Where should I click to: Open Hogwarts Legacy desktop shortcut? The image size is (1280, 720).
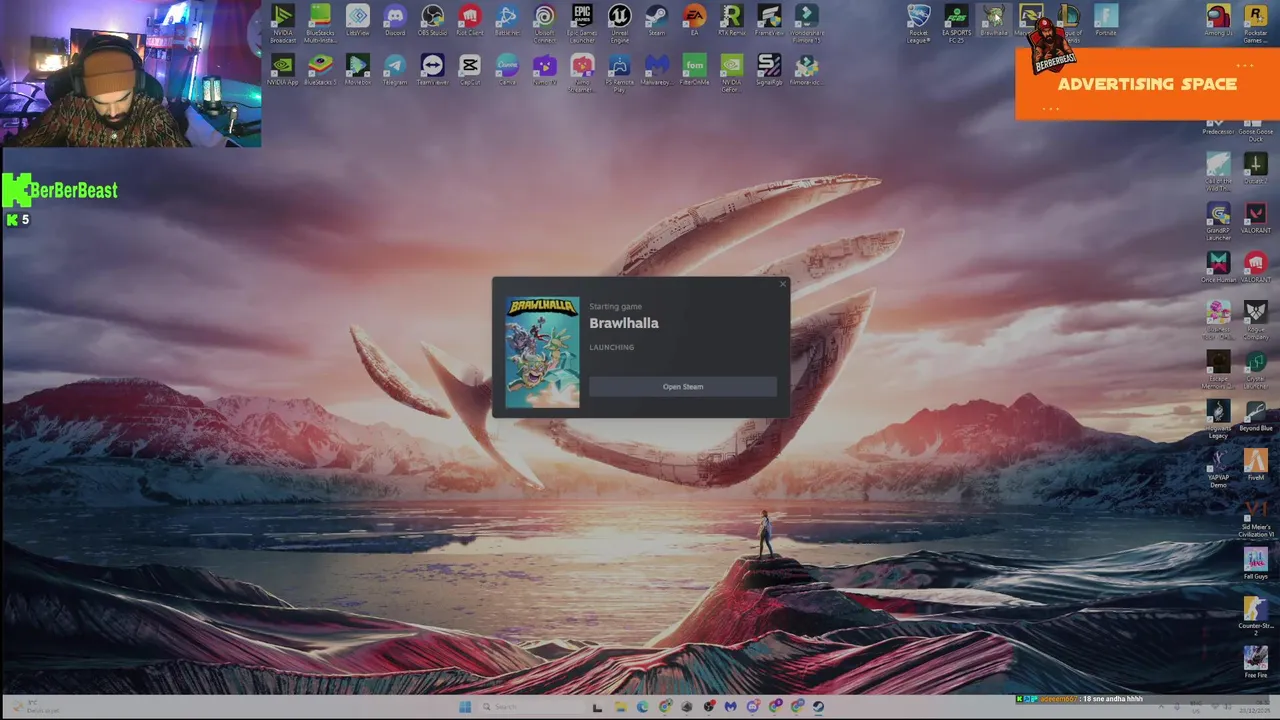(x=1218, y=419)
